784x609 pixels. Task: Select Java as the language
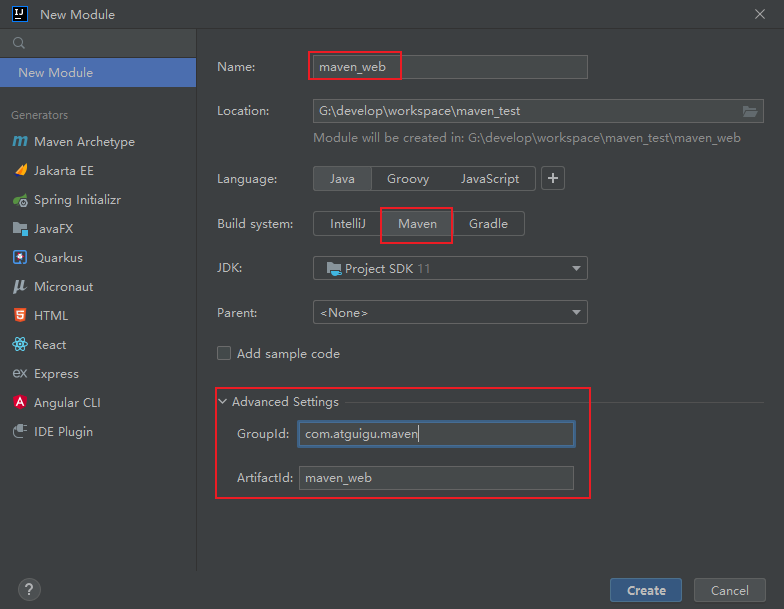click(x=342, y=178)
